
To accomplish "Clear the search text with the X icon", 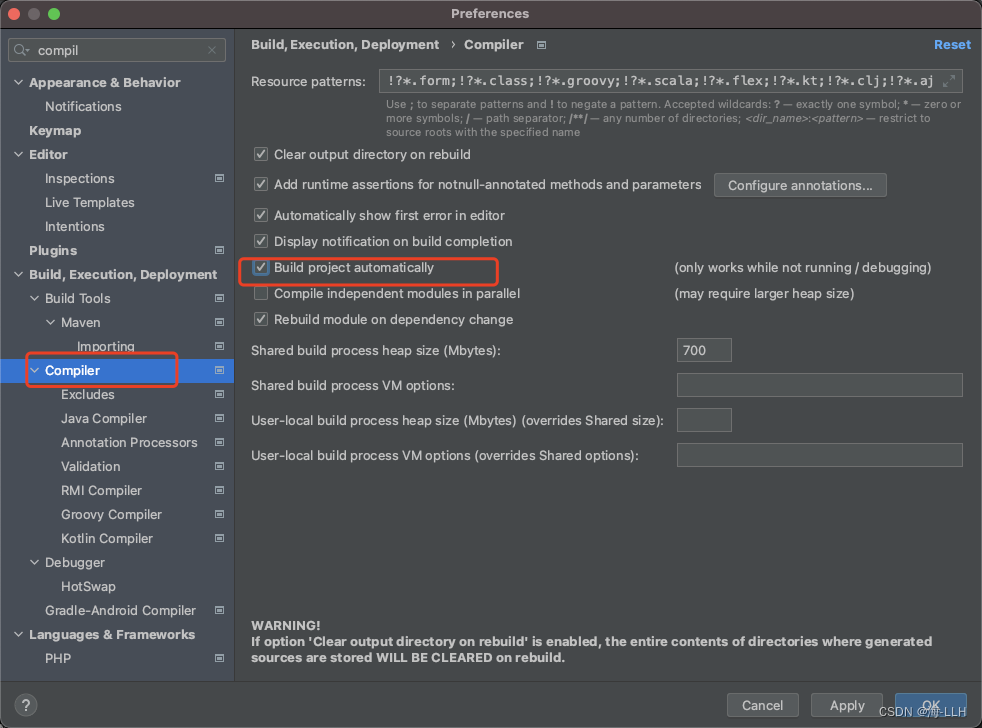I will point(212,50).
